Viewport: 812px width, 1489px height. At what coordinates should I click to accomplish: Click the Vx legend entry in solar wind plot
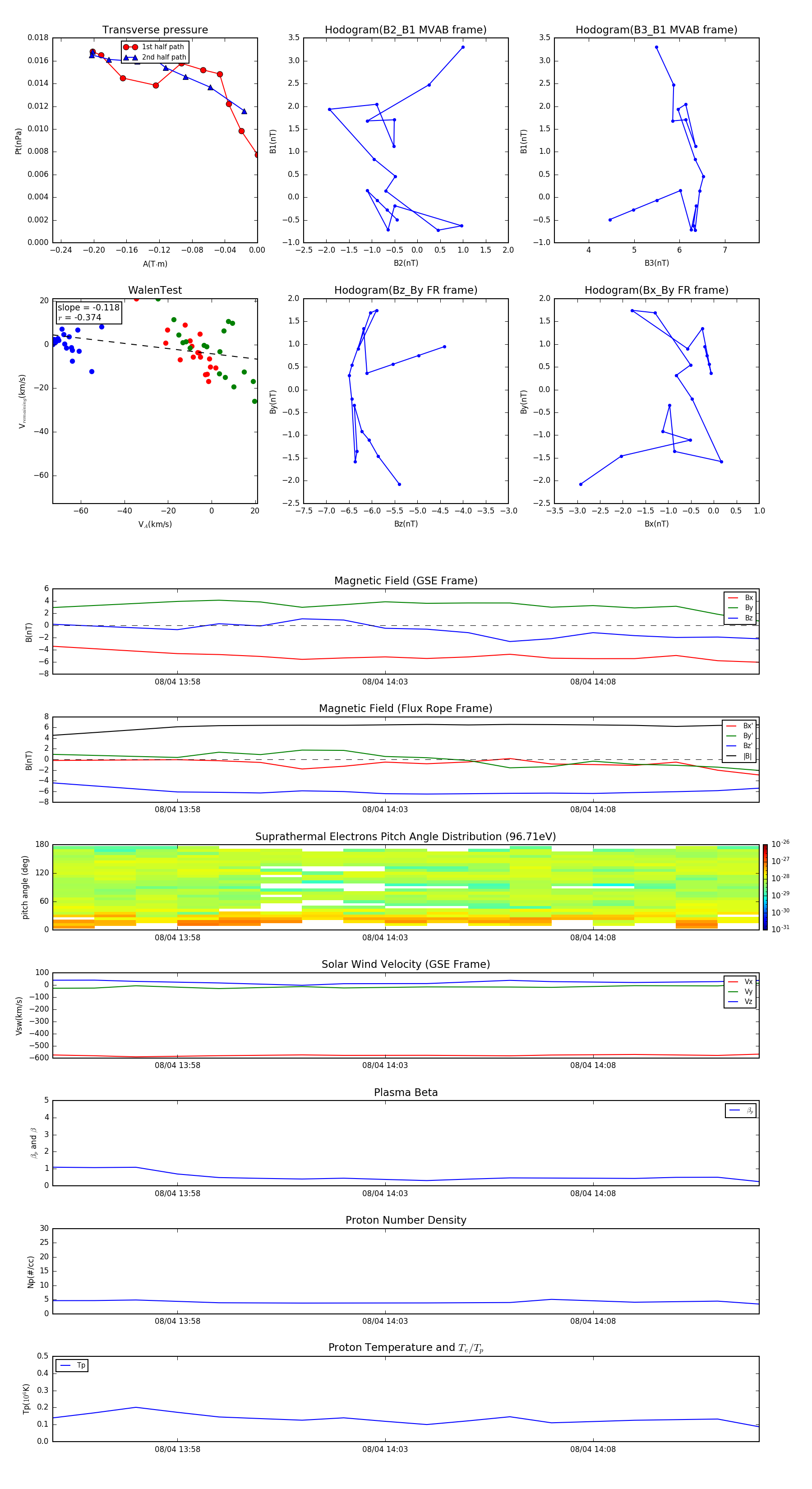(740, 981)
